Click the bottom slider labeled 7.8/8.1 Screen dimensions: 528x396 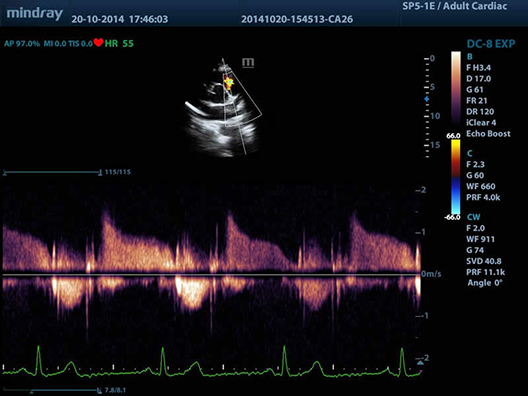point(52,391)
